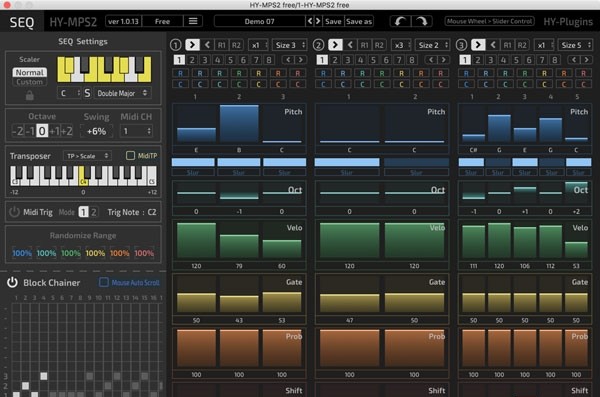
Task: Shift sequencer 1 pattern right arrow
Action: click(x=301, y=60)
